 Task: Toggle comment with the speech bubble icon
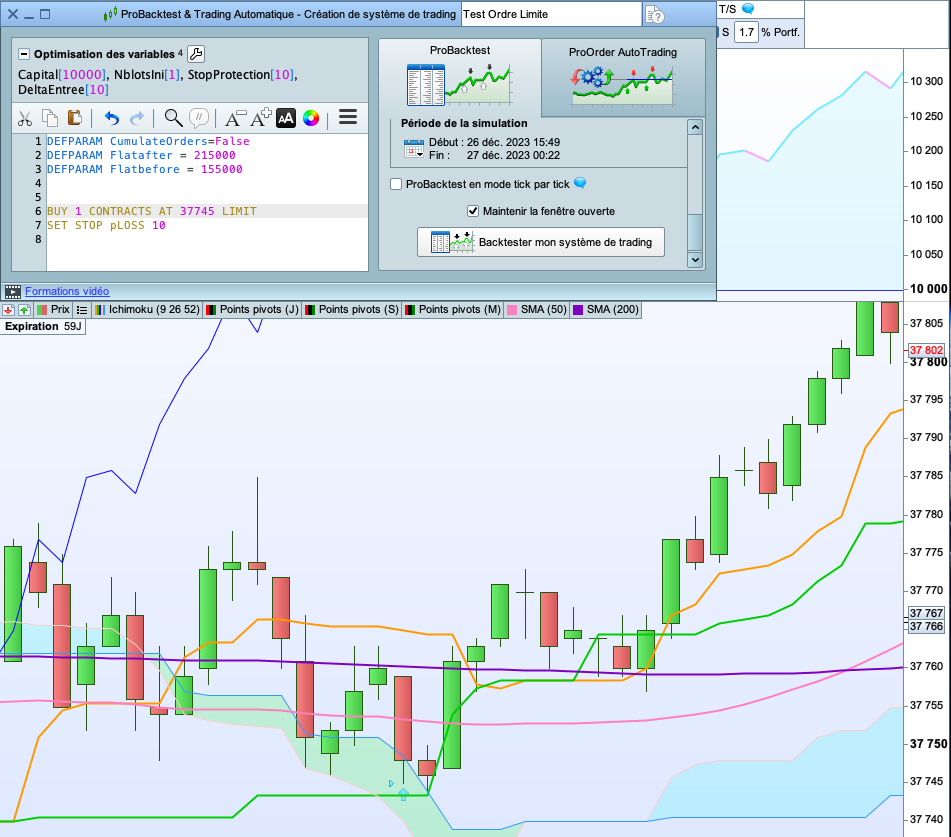coord(199,118)
